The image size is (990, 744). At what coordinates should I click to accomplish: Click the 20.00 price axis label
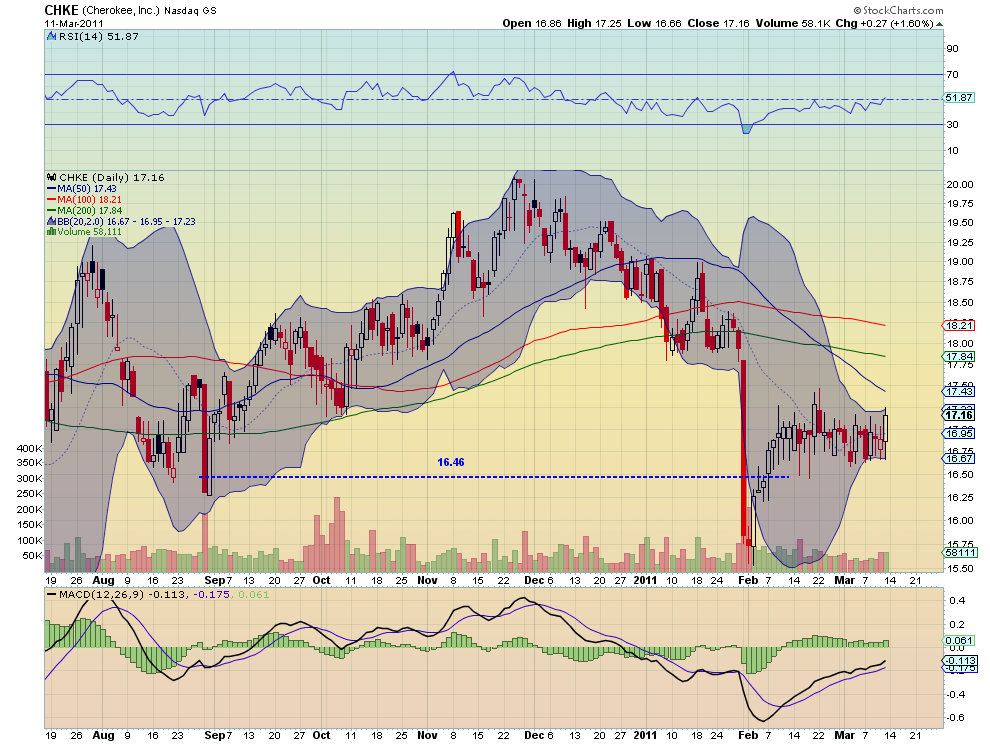point(960,184)
